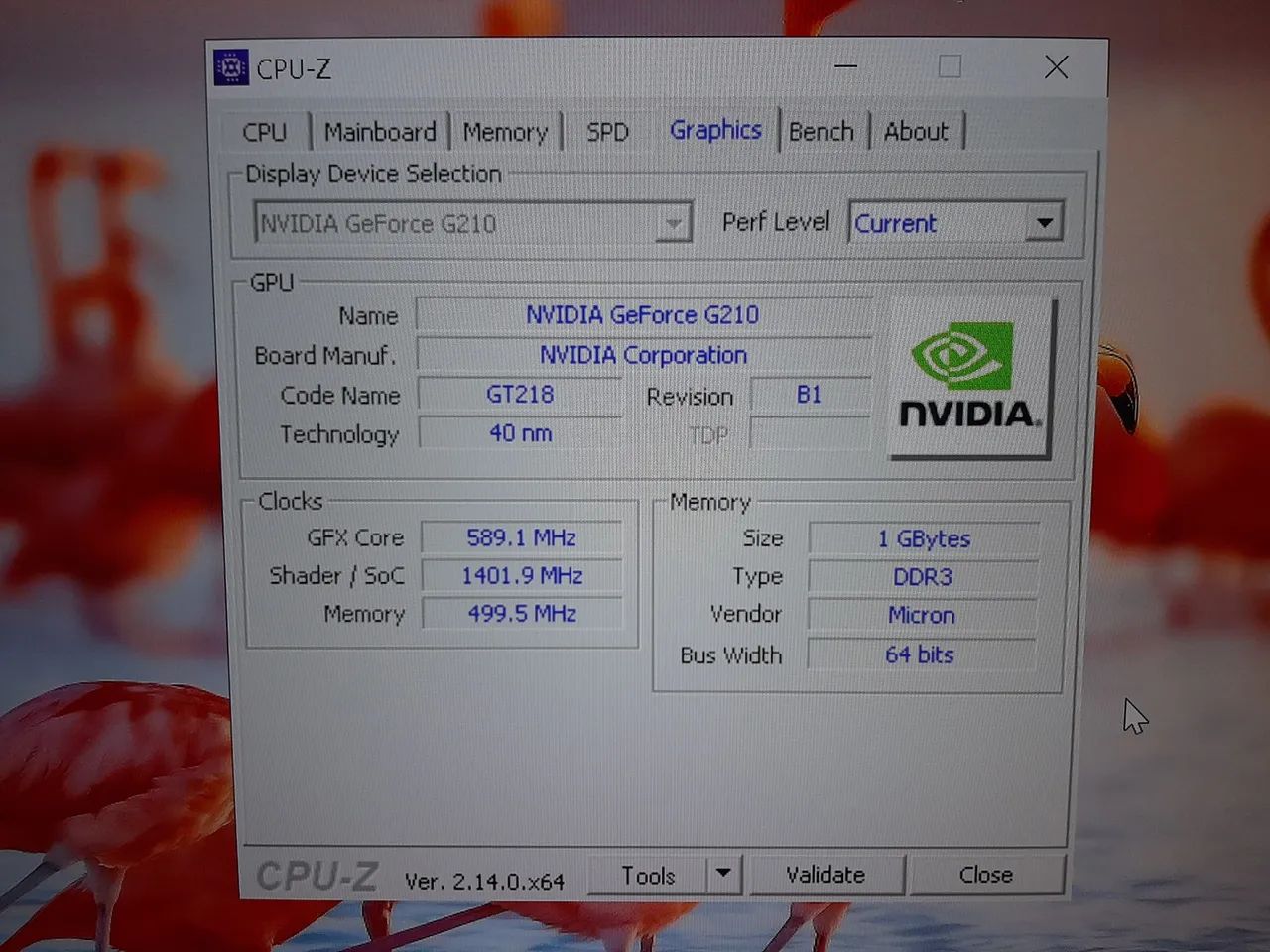Screen dimensions: 1270x952
Task: Open the Bench tab
Action: click(822, 130)
